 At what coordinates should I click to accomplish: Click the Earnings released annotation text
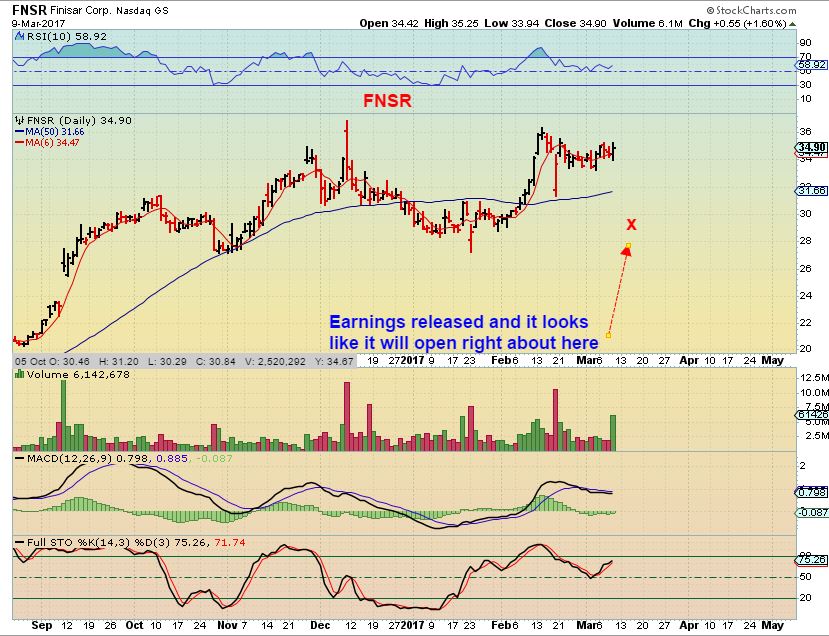(x=464, y=333)
